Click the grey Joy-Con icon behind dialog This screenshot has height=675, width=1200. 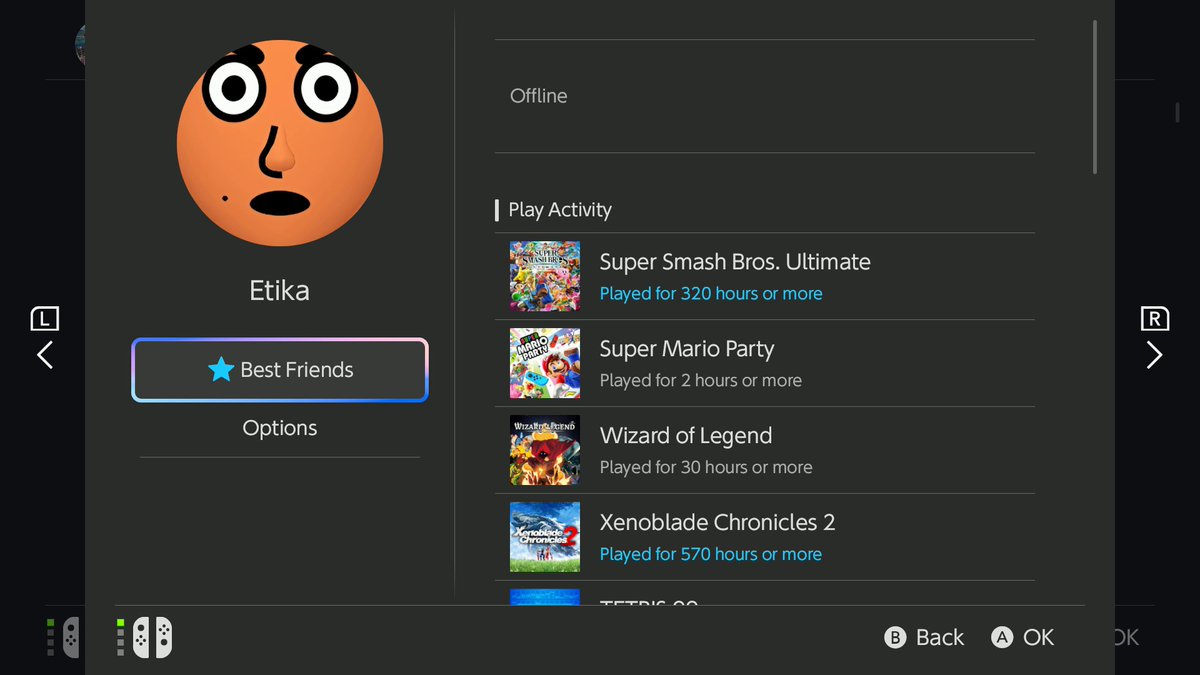(x=70, y=637)
